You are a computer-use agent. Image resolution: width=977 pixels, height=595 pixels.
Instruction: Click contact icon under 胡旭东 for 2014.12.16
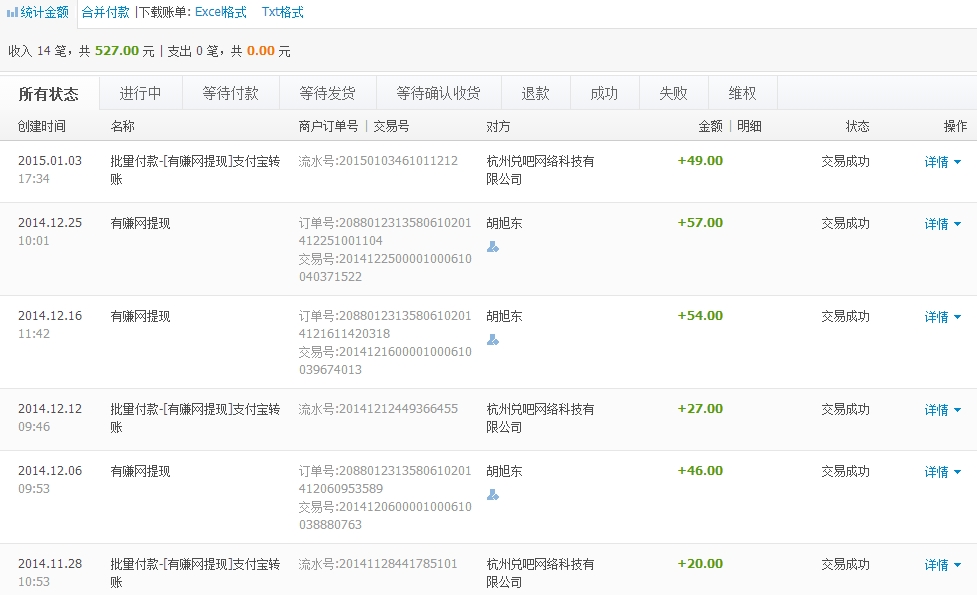pyautogui.click(x=493, y=340)
